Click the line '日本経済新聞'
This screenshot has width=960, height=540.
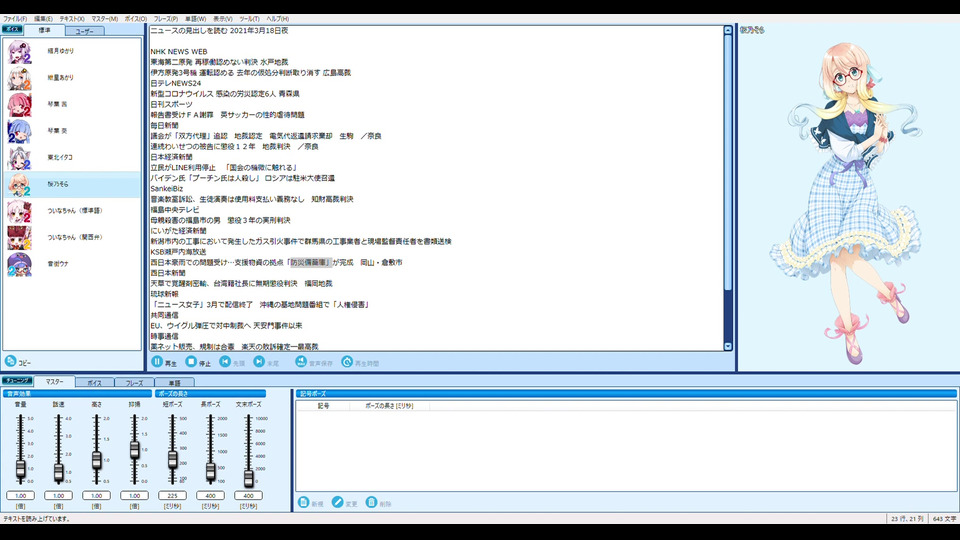(171, 157)
